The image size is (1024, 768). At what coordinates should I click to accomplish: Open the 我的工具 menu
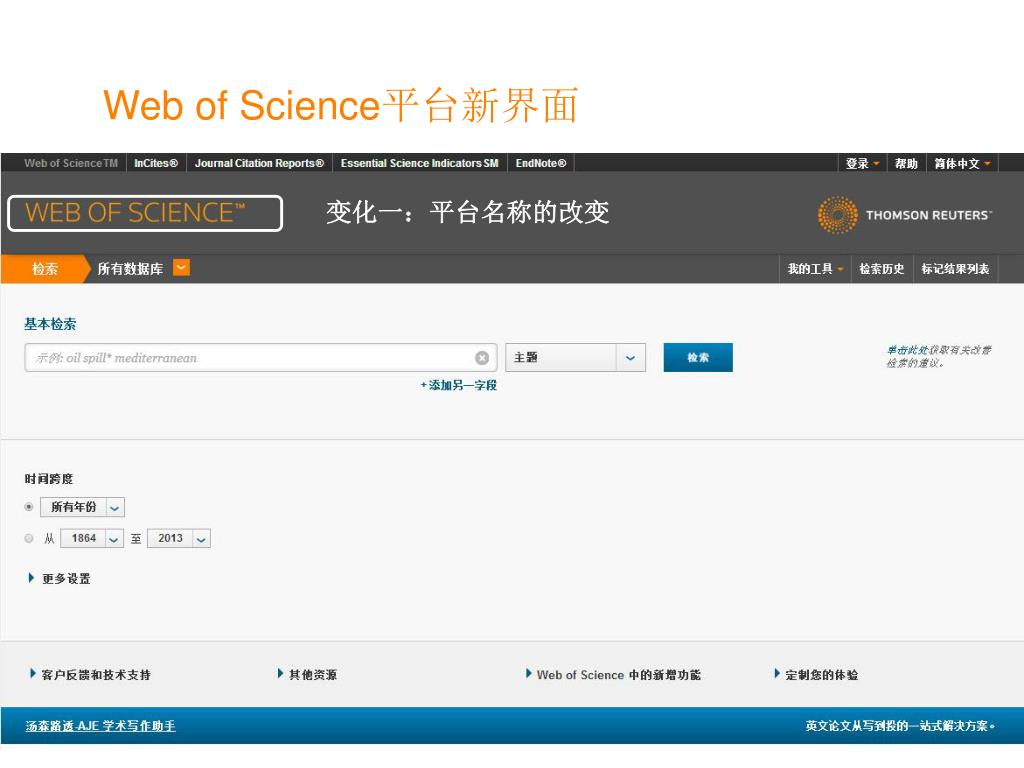[x=815, y=268]
